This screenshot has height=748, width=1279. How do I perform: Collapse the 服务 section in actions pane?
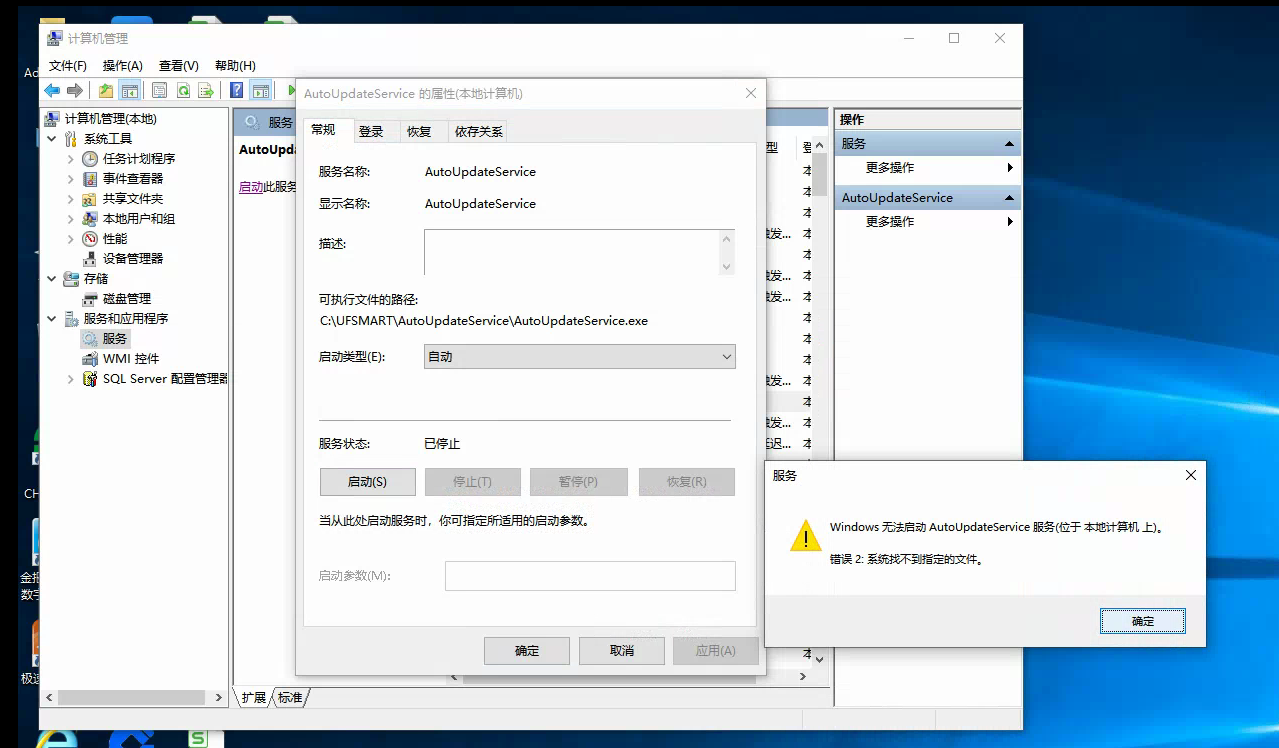click(1010, 144)
